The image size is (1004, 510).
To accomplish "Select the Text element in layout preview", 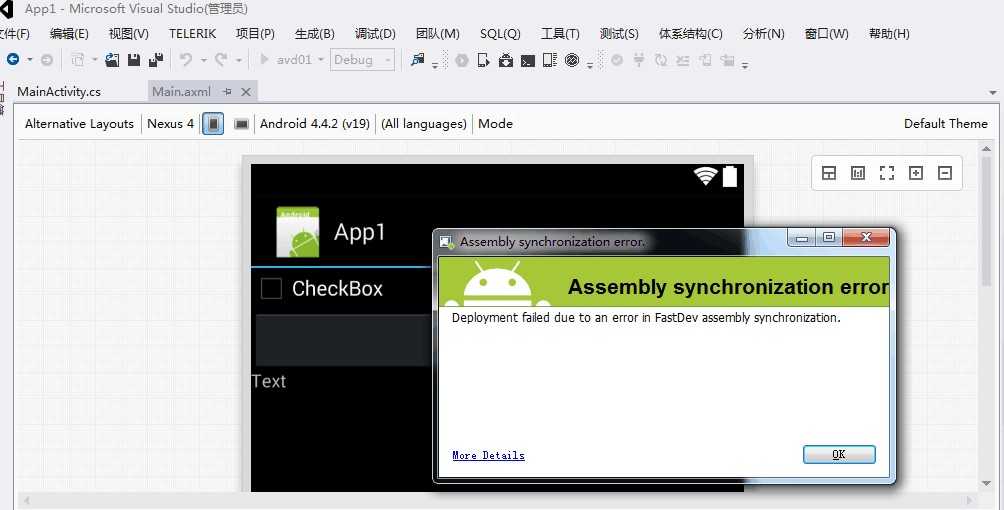I will pyautogui.click(x=269, y=381).
